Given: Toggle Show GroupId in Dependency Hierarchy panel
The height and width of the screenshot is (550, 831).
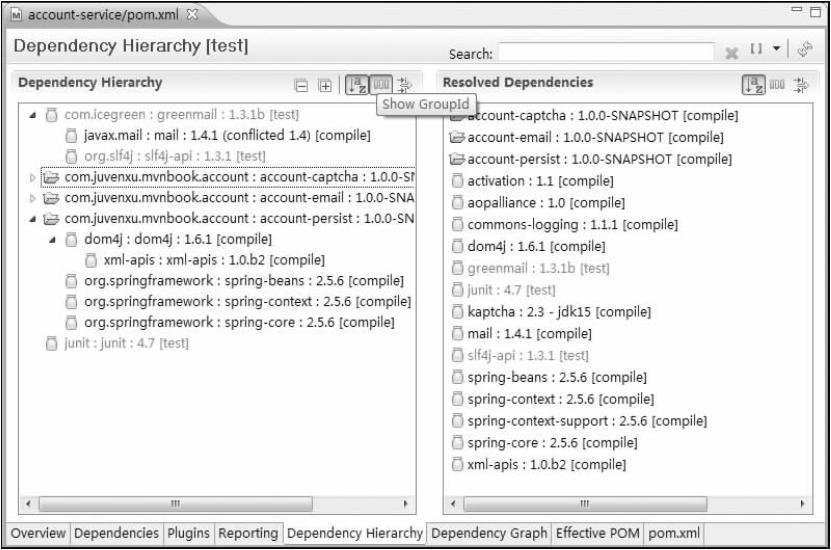Looking at the screenshot, I should tap(381, 85).
